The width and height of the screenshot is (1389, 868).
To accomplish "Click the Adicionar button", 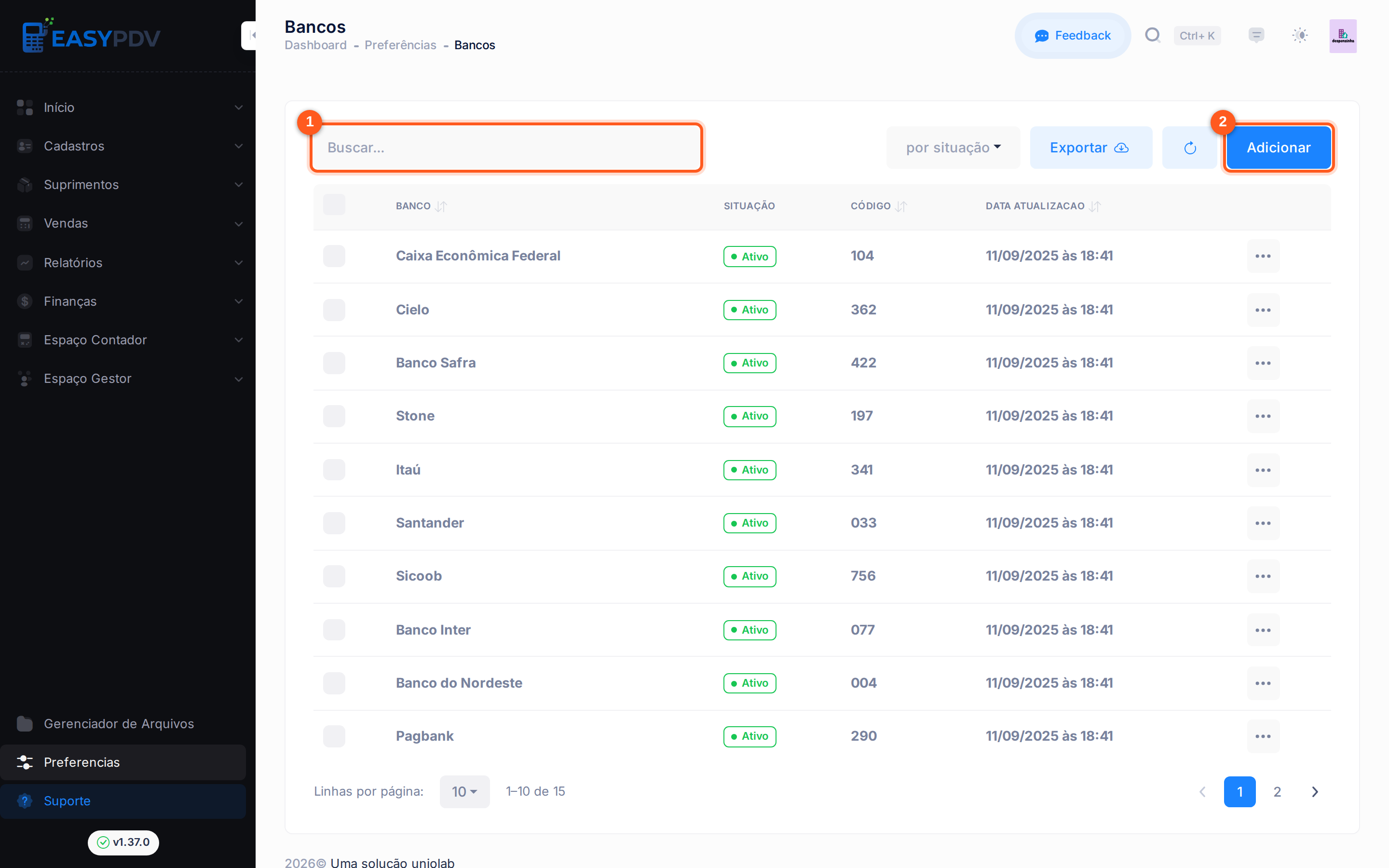I will click(x=1278, y=148).
